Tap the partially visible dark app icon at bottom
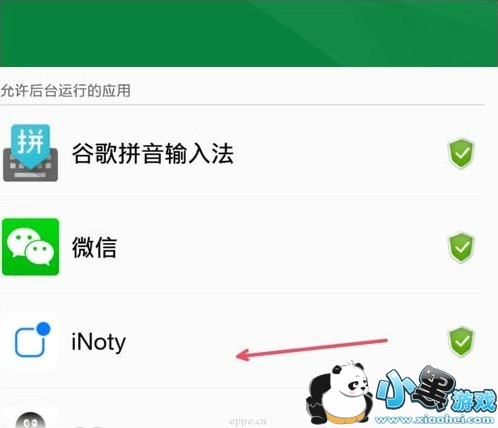The image size is (498, 428). (30, 420)
